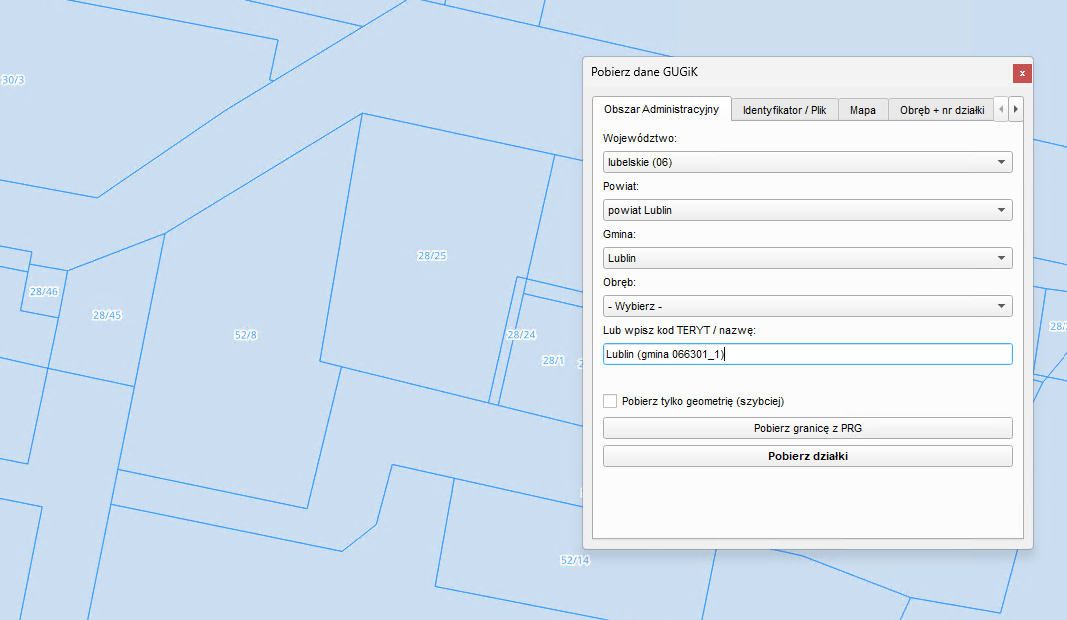Image resolution: width=1067 pixels, height=620 pixels.
Task: Click into the TERYT code / name field
Action: tap(807, 354)
